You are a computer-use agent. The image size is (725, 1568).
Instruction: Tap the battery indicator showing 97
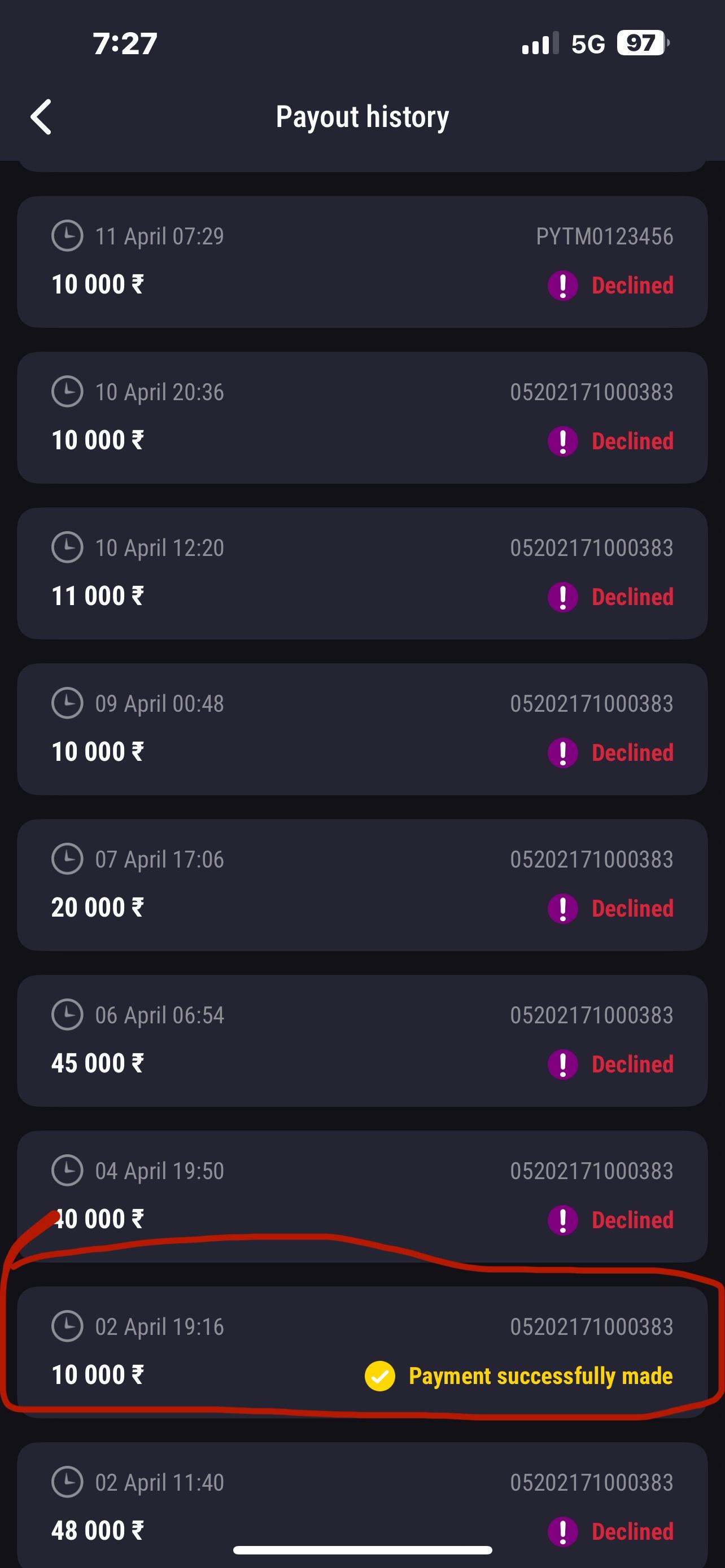pyautogui.click(x=642, y=43)
